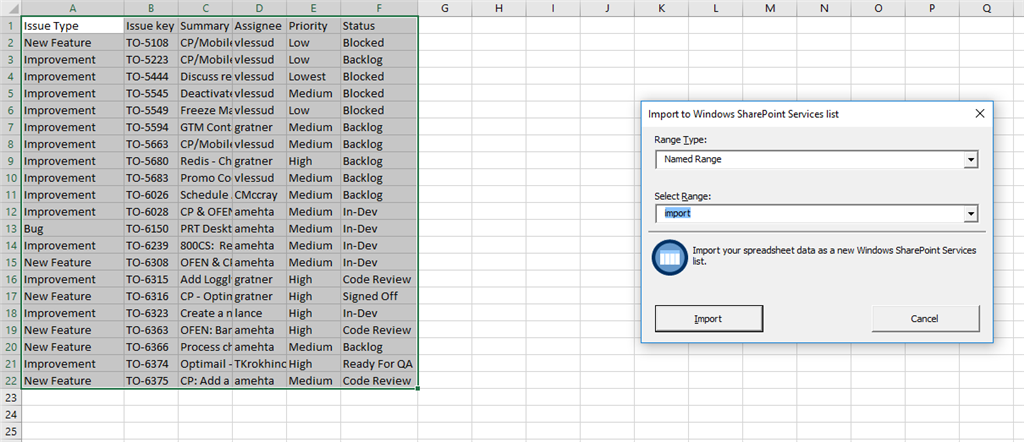Click the 'Promo Co' summary cell
This screenshot has height=442, width=1024.
pos(205,178)
